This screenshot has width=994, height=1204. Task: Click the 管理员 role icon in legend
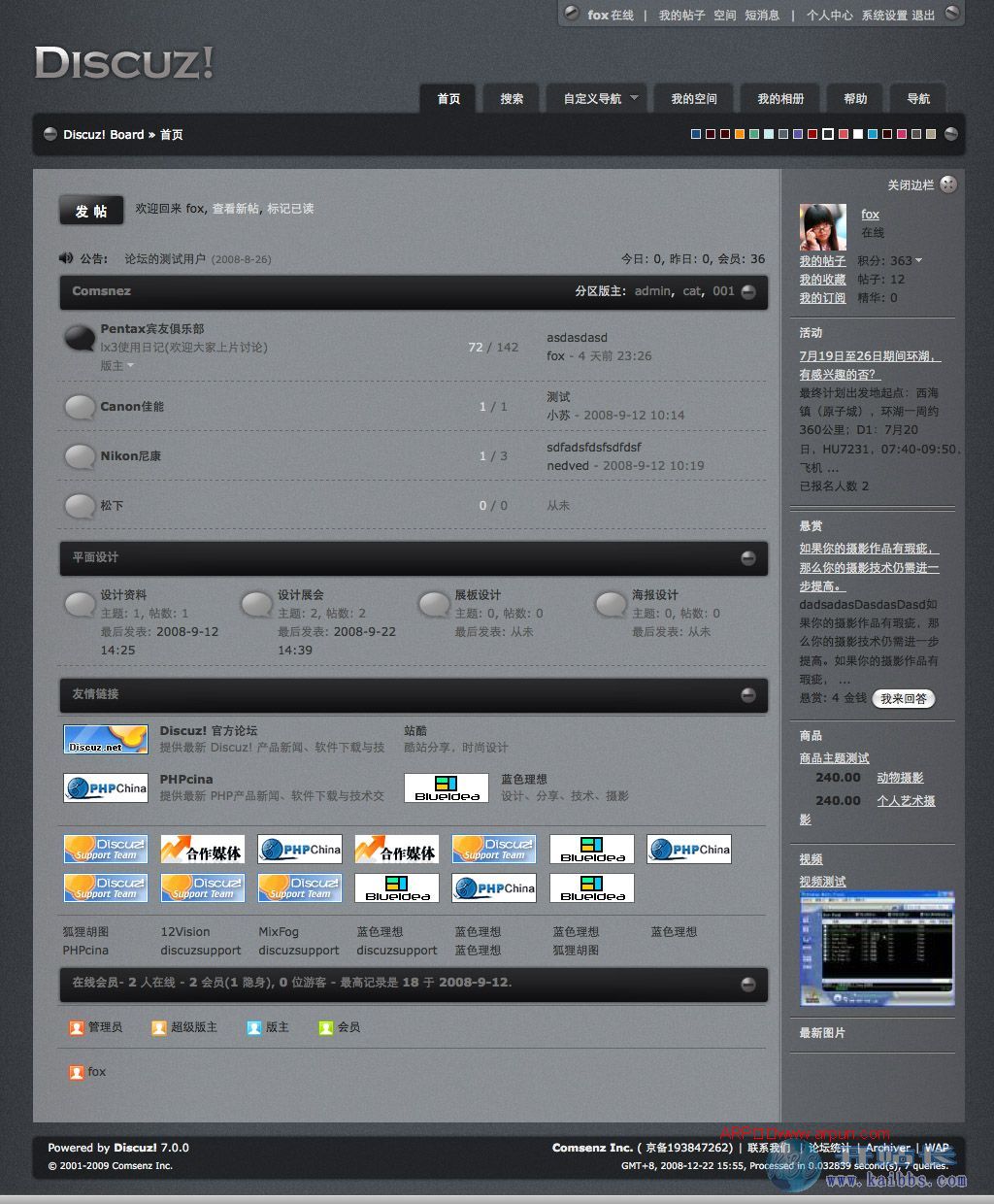coord(77,1027)
